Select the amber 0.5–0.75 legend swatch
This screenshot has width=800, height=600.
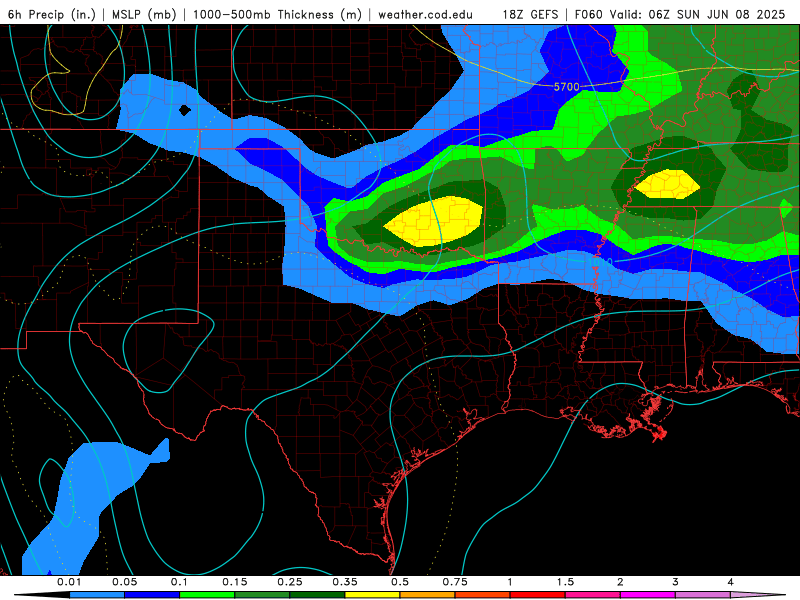click(x=428, y=595)
